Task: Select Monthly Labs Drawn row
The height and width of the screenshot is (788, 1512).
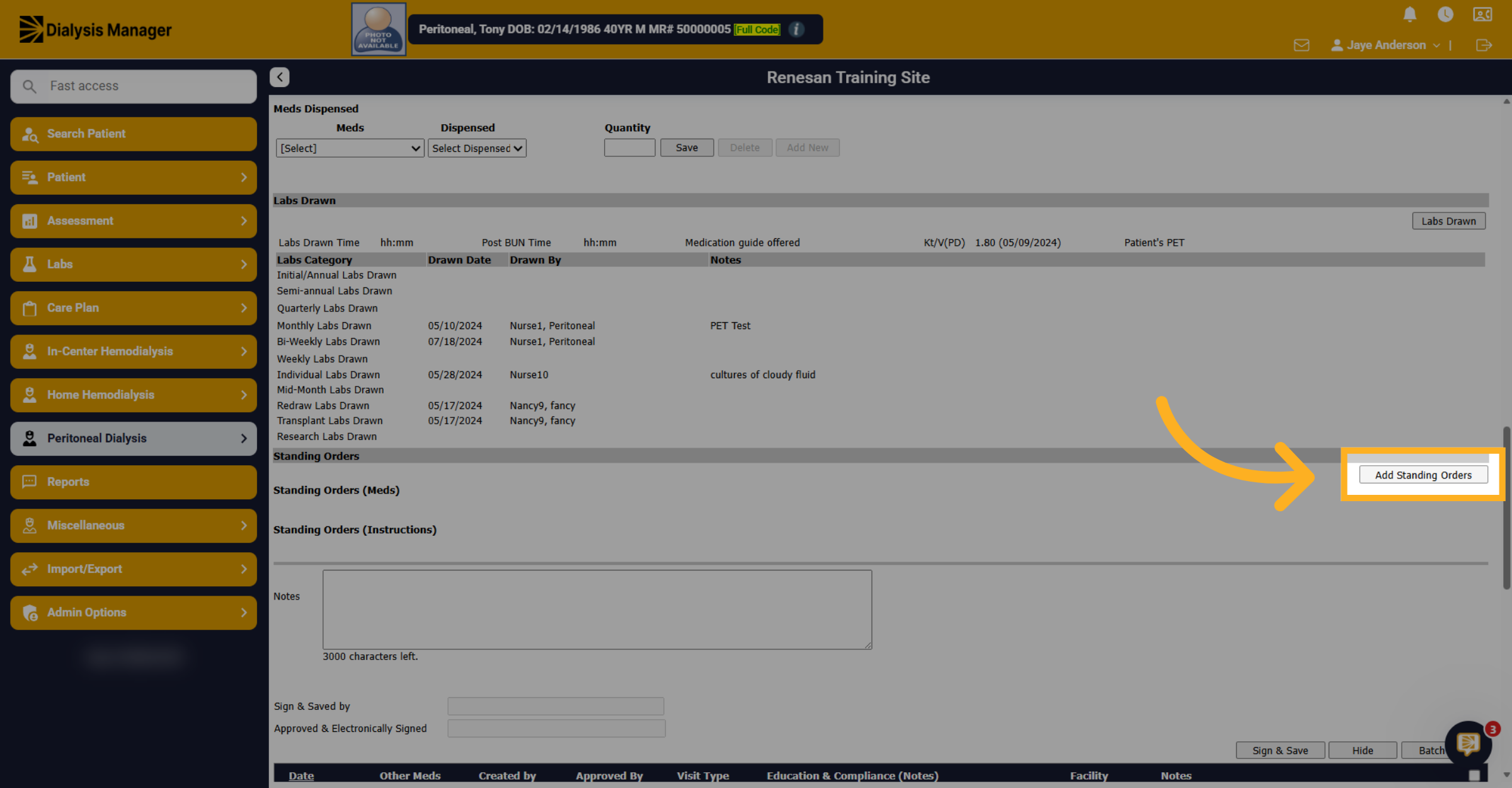Action: click(880, 325)
